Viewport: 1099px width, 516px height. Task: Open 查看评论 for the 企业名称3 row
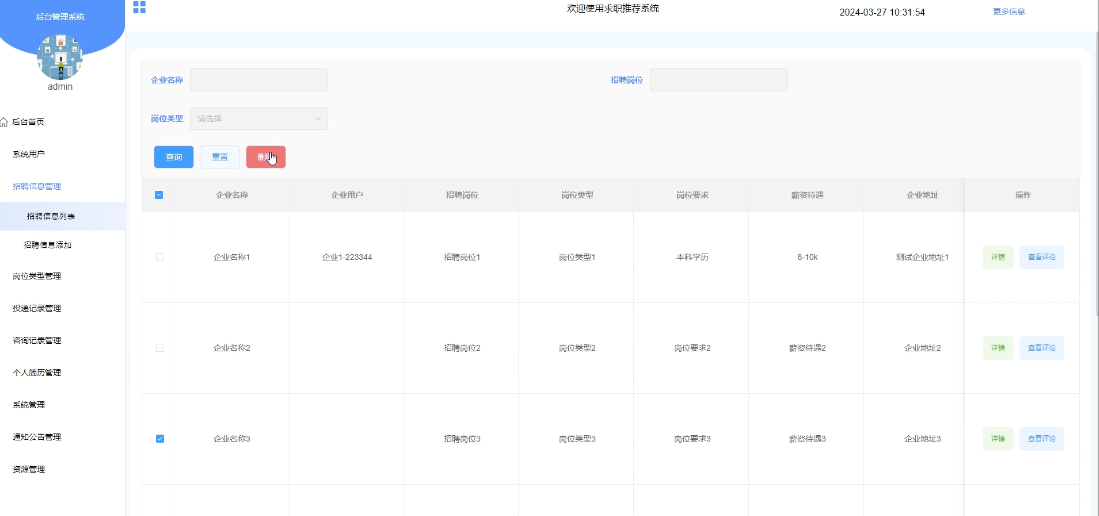1042,439
